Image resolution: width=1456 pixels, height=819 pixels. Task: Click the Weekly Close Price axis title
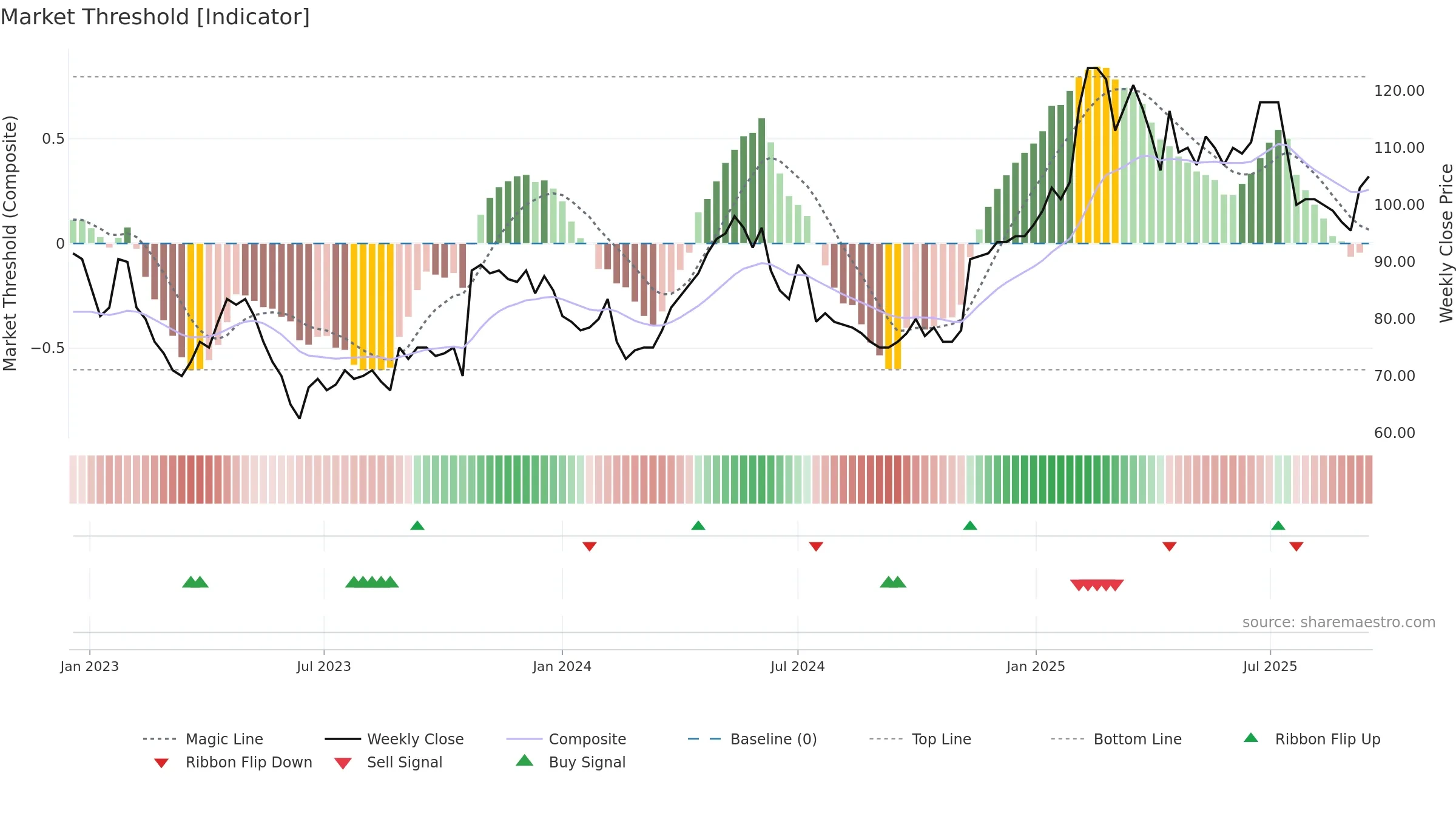pyautogui.click(x=1447, y=243)
